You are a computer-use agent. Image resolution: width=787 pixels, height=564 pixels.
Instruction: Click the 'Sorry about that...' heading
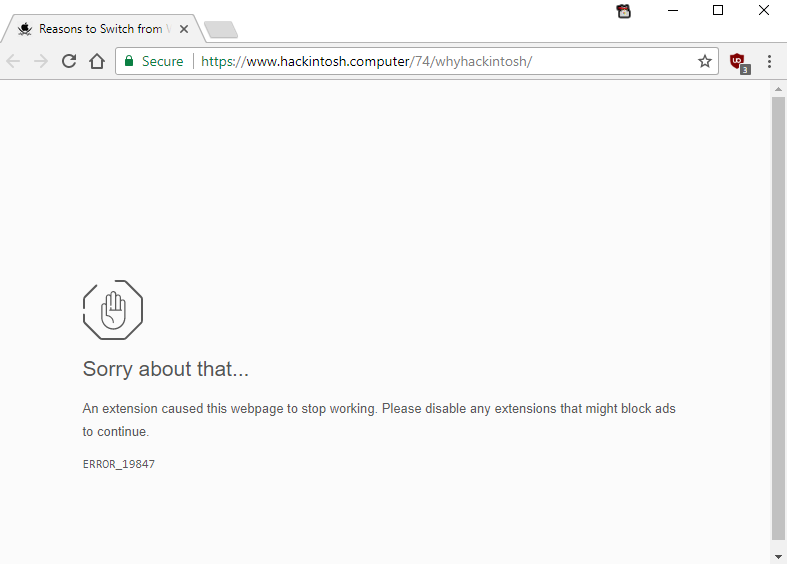click(166, 369)
